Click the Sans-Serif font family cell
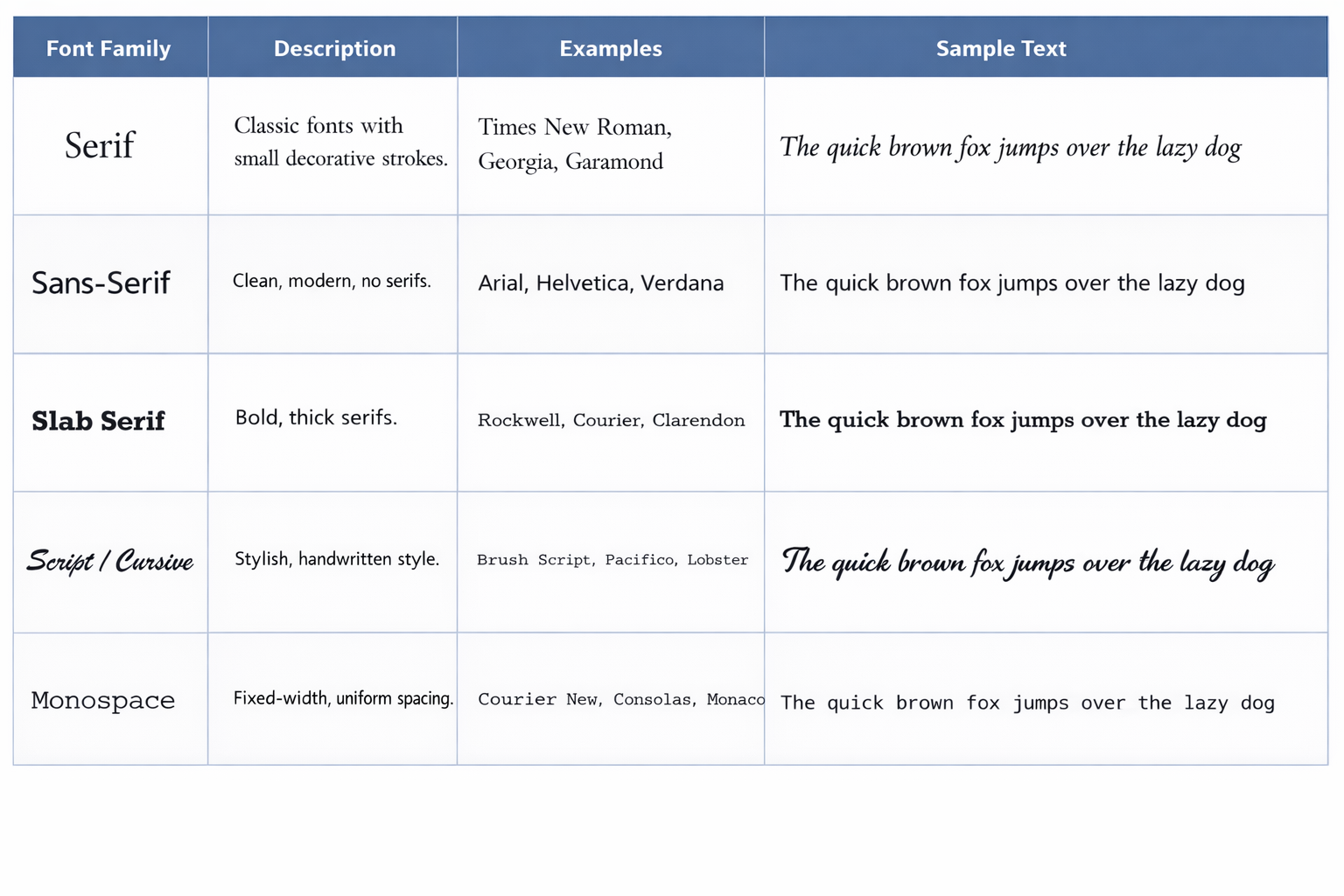The height and width of the screenshot is (896, 1344). (x=101, y=283)
